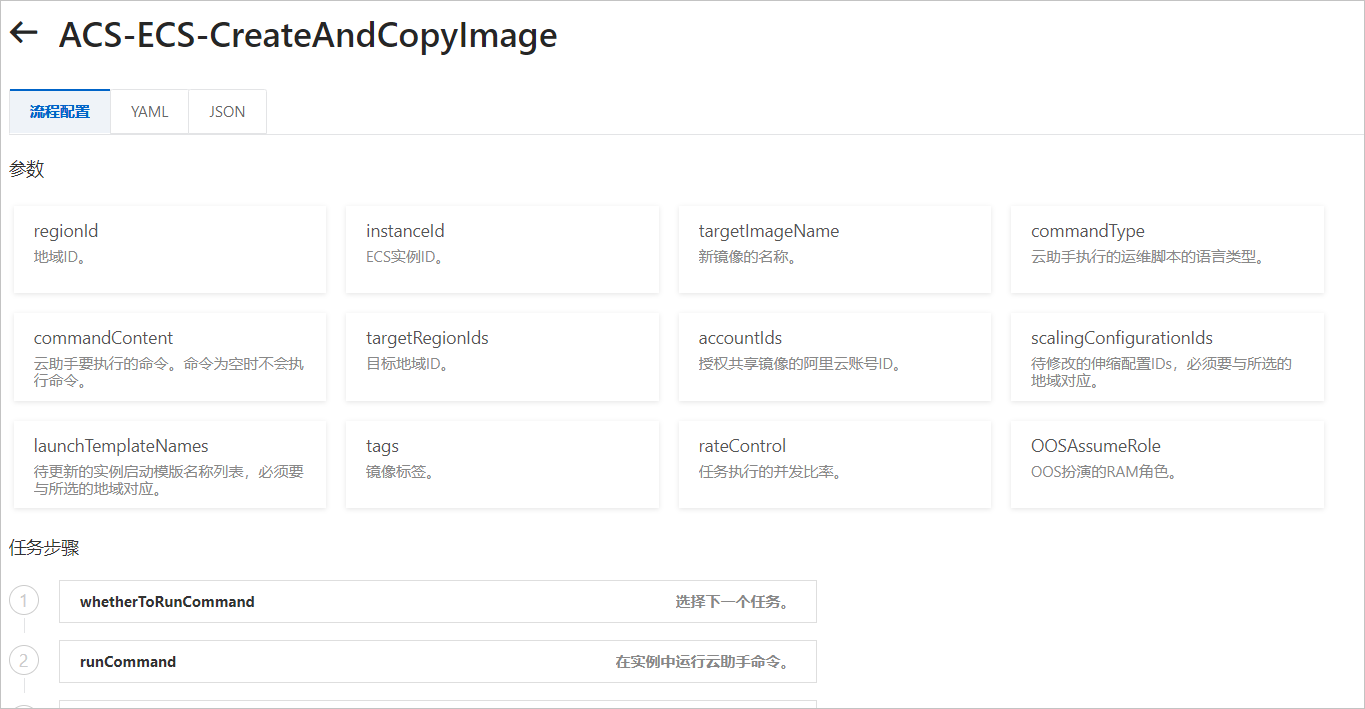Click the page title ACS-ECS-CreateAndCopyImage

tap(308, 35)
